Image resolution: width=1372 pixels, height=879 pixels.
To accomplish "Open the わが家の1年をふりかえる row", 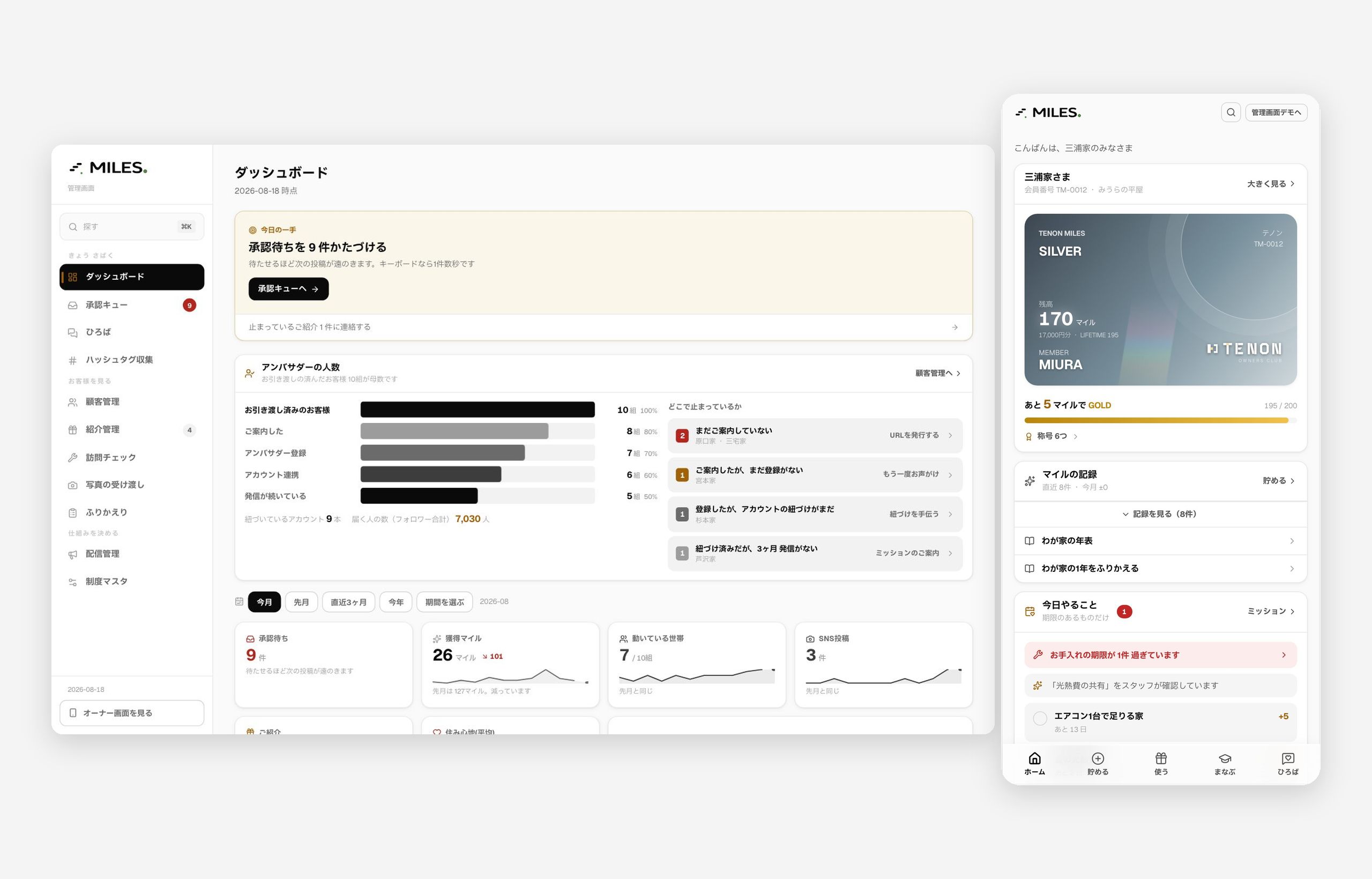I will point(1160,568).
